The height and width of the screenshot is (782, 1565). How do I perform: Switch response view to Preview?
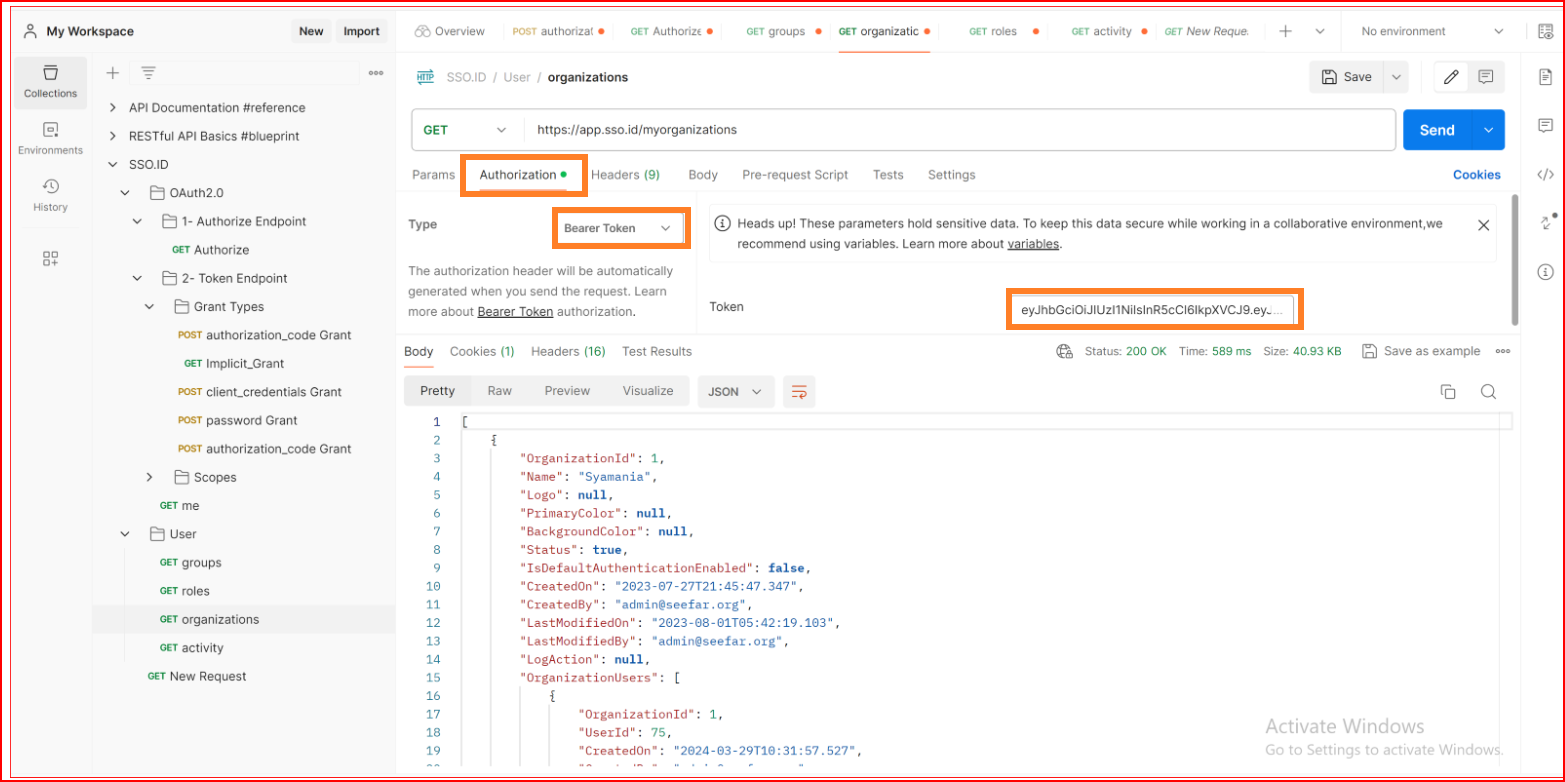point(567,391)
